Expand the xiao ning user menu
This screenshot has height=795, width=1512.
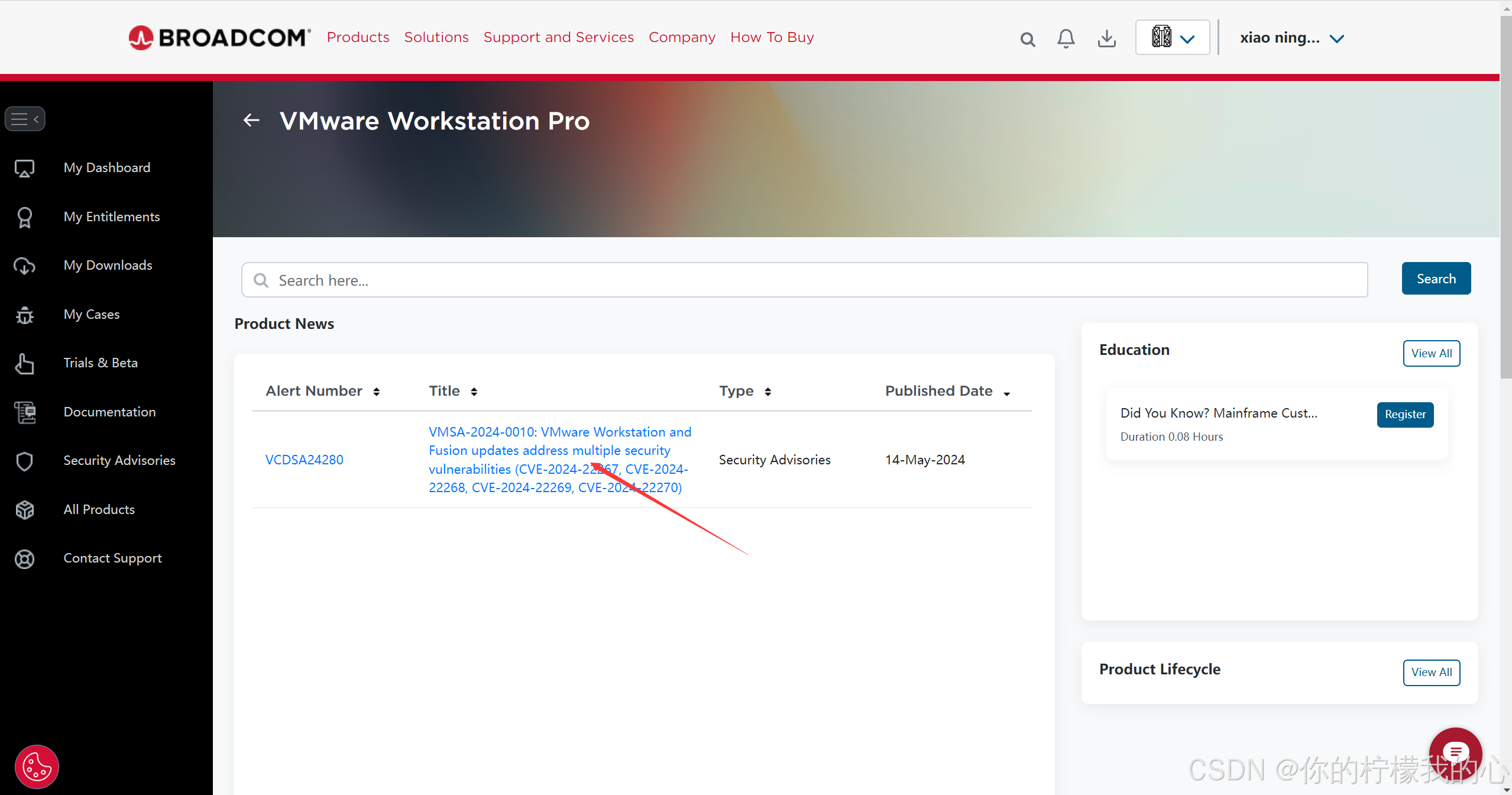pyautogui.click(x=1292, y=38)
